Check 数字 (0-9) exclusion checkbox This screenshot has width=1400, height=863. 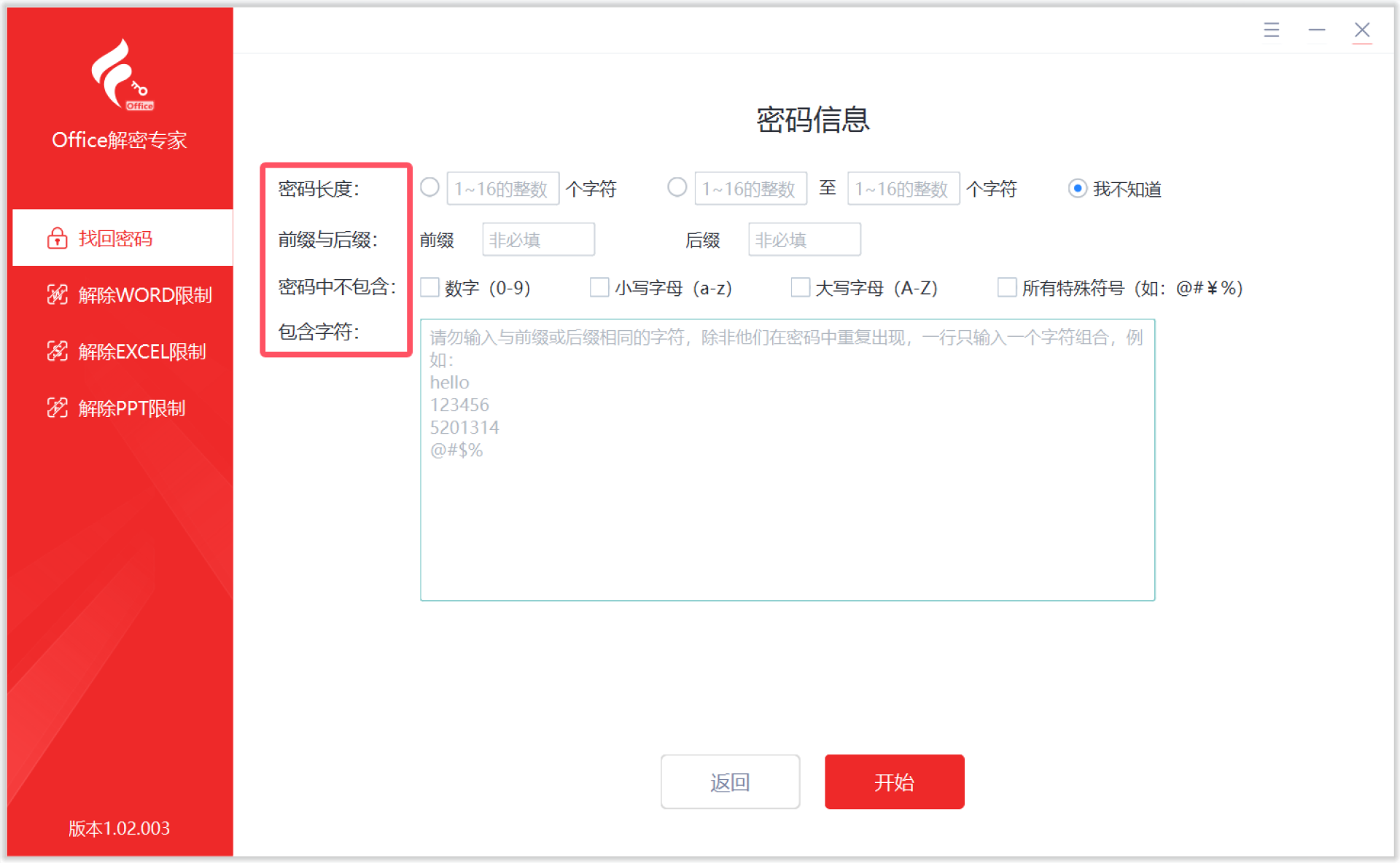click(x=429, y=288)
